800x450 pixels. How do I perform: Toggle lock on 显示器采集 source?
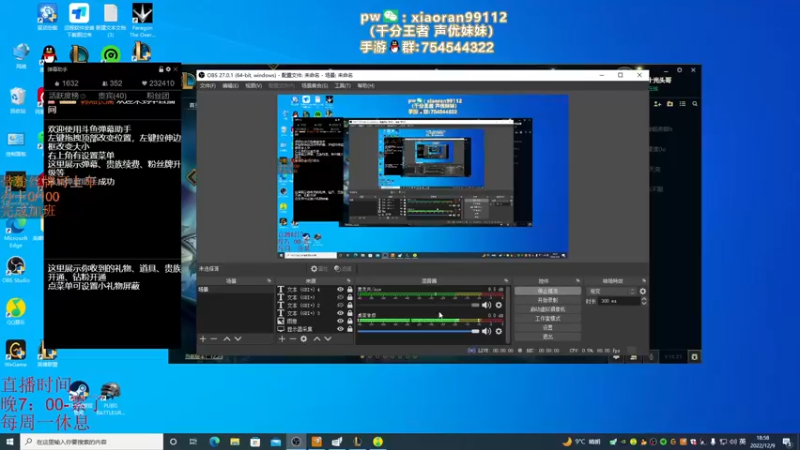pos(349,329)
